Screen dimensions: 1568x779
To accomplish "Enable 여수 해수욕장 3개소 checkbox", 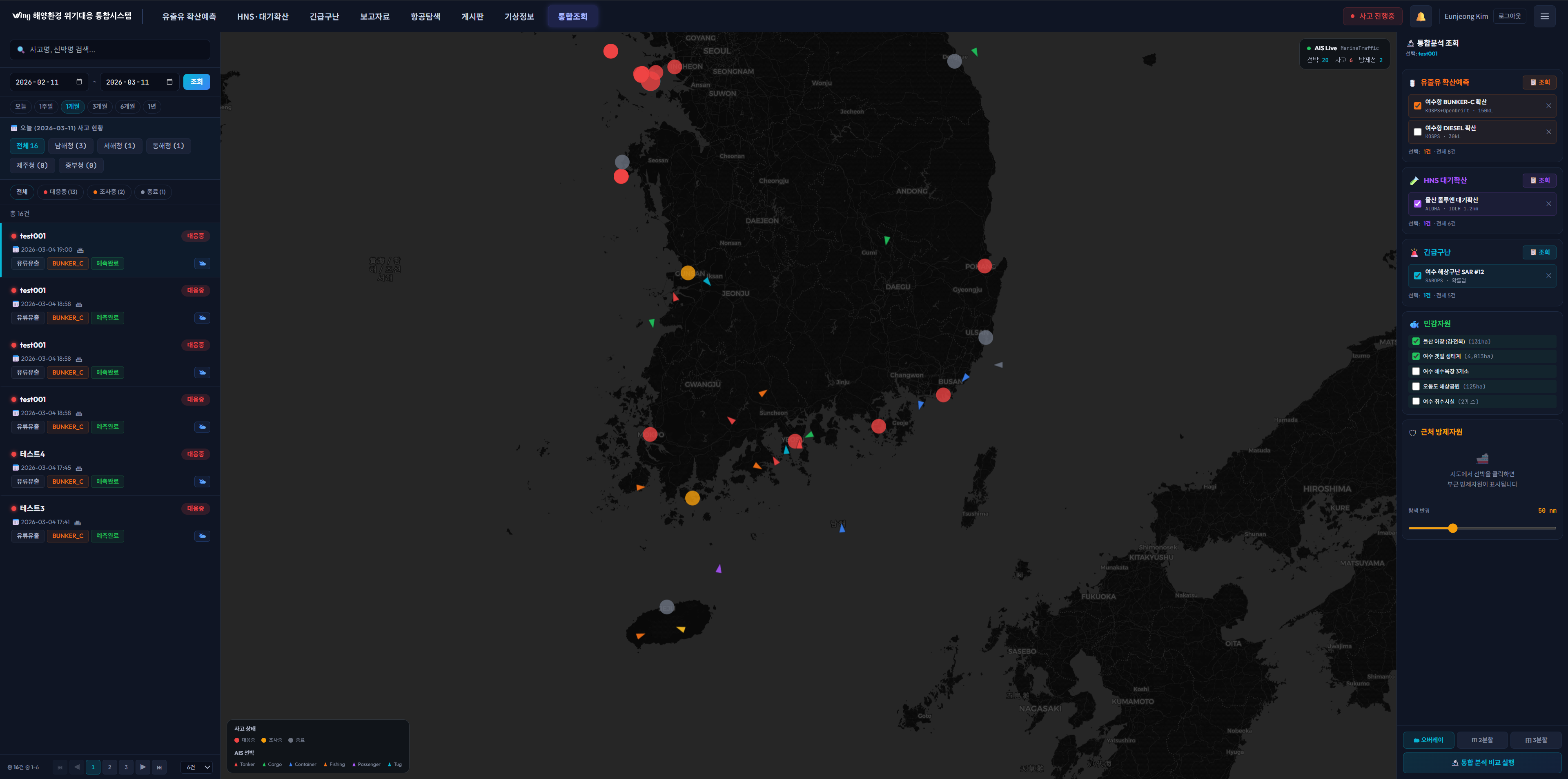I will (x=1416, y=371).
